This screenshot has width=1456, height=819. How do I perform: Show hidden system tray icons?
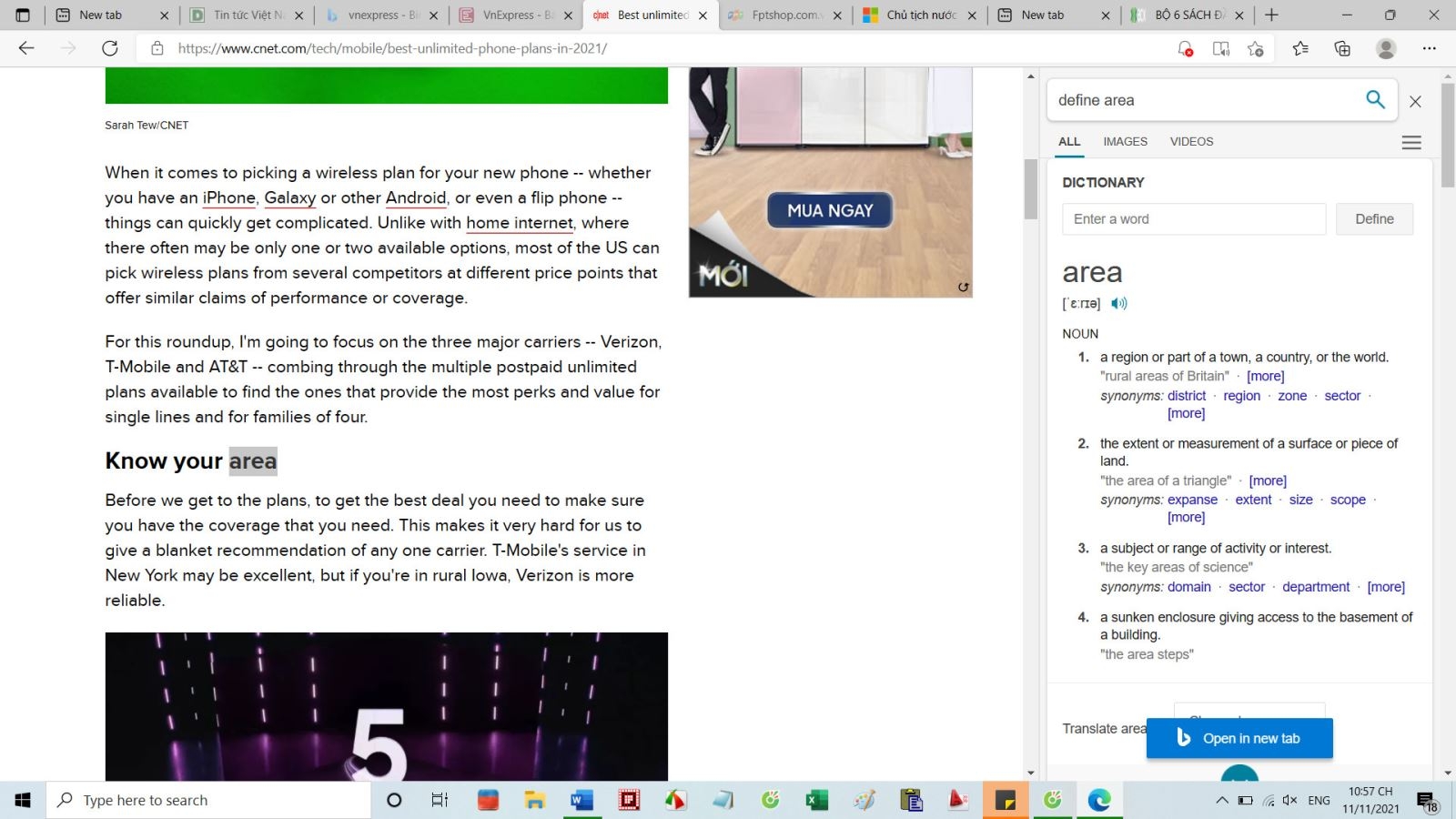1221,800
